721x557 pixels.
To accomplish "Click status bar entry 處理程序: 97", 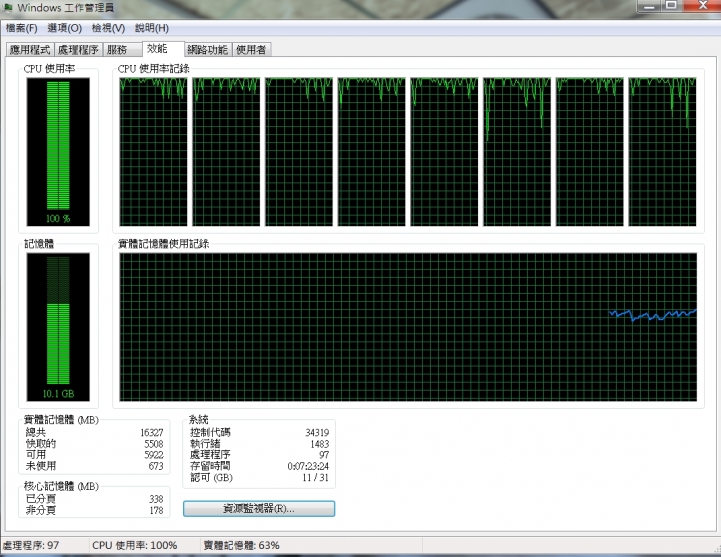I will pyautogui.click(x=31, y=546).
